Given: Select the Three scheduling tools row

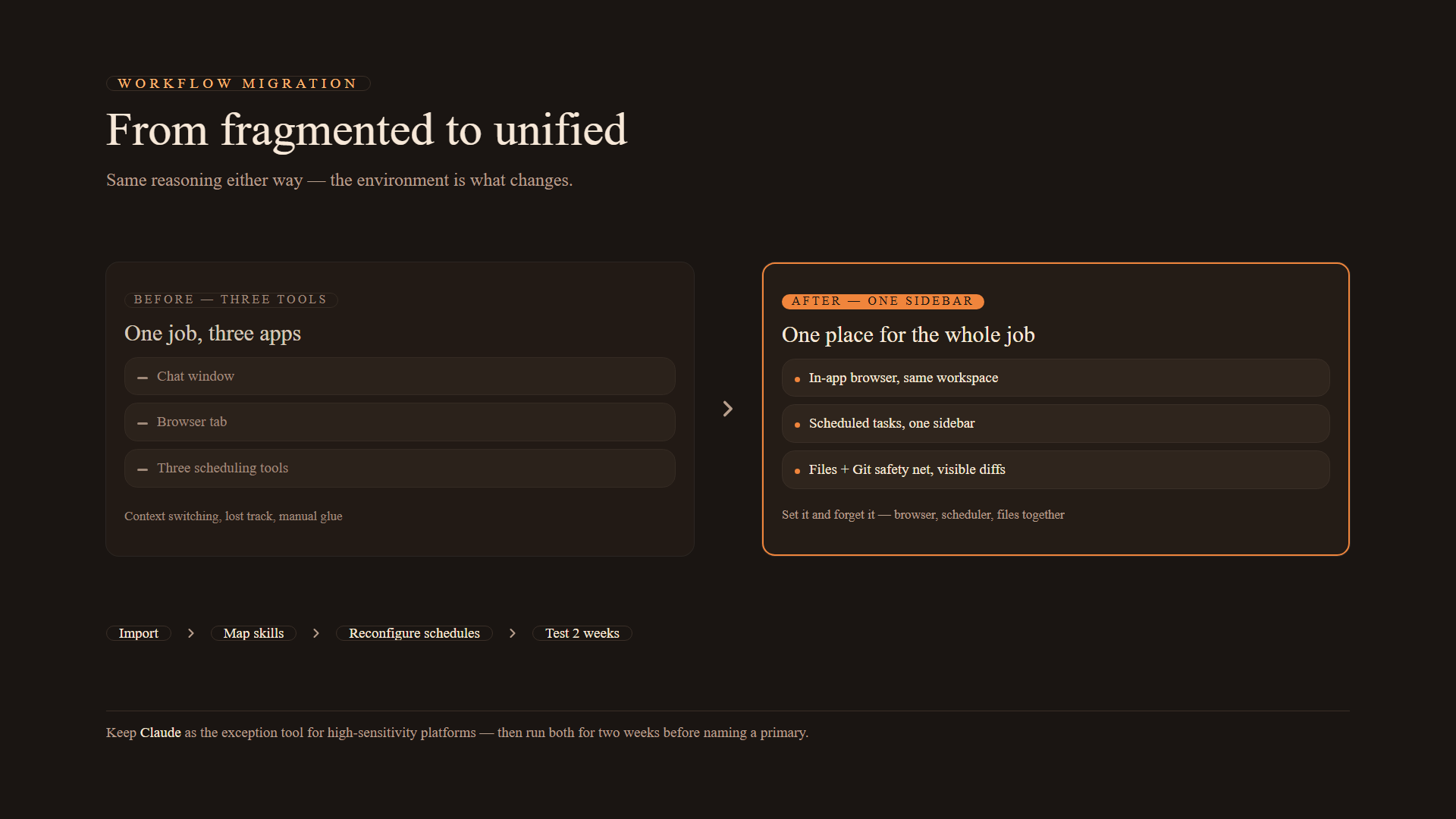Looking at the screenshot, I should (400, 468).
